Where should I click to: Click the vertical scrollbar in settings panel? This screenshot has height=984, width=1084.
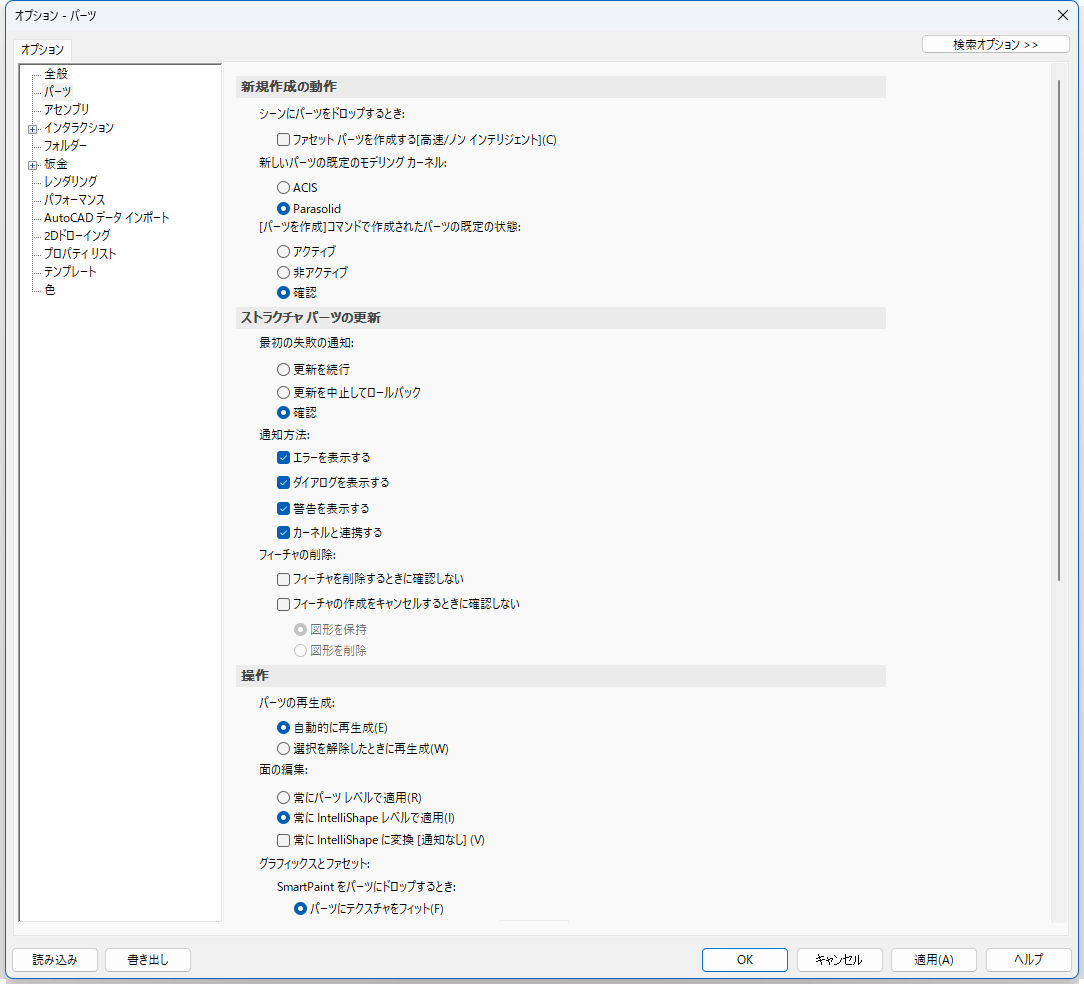tap(1058, 330)
